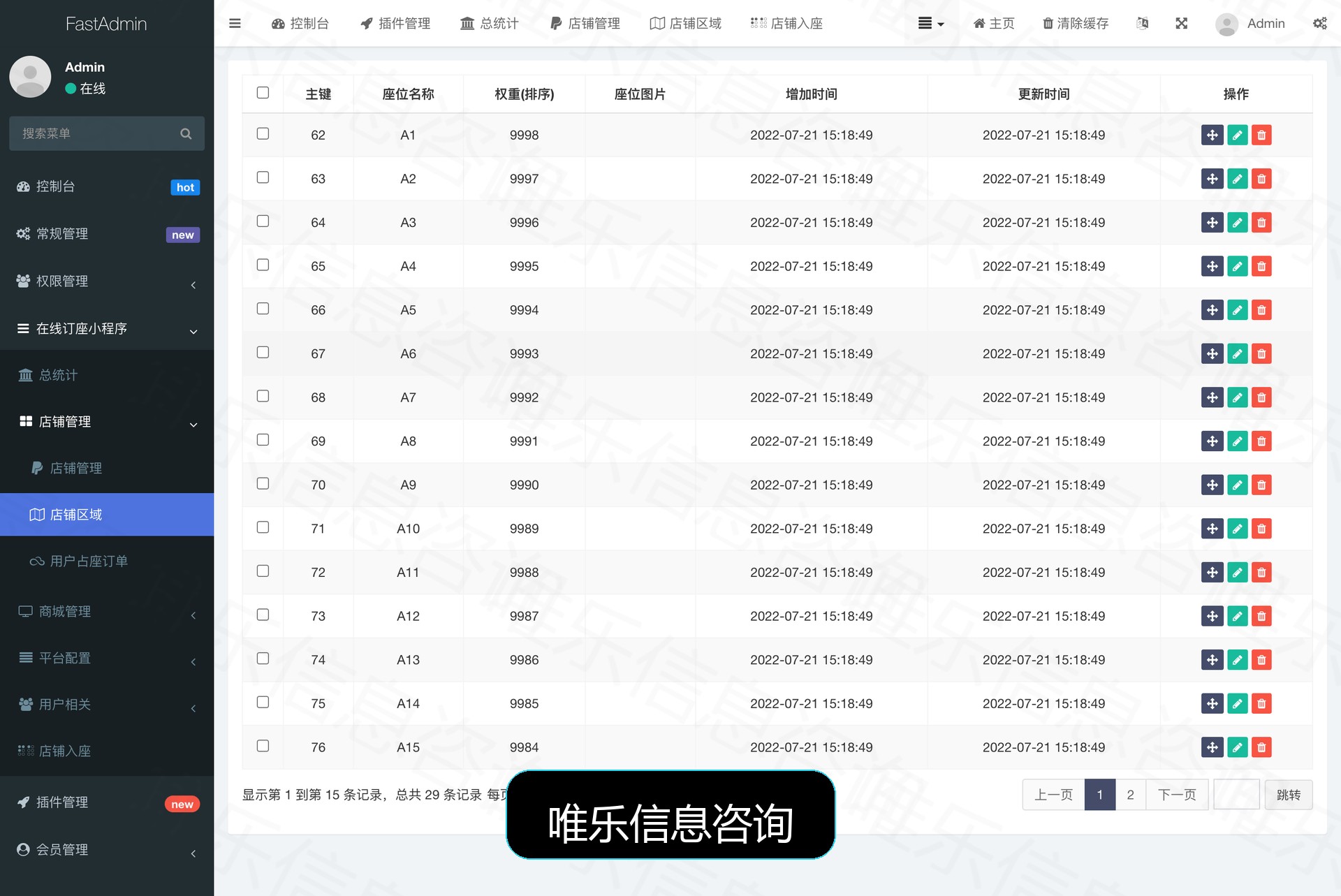Edit seat A14 with the green pencil icon
The height and width of the screenshot is (896, 1341).
tap(1237, 703)
